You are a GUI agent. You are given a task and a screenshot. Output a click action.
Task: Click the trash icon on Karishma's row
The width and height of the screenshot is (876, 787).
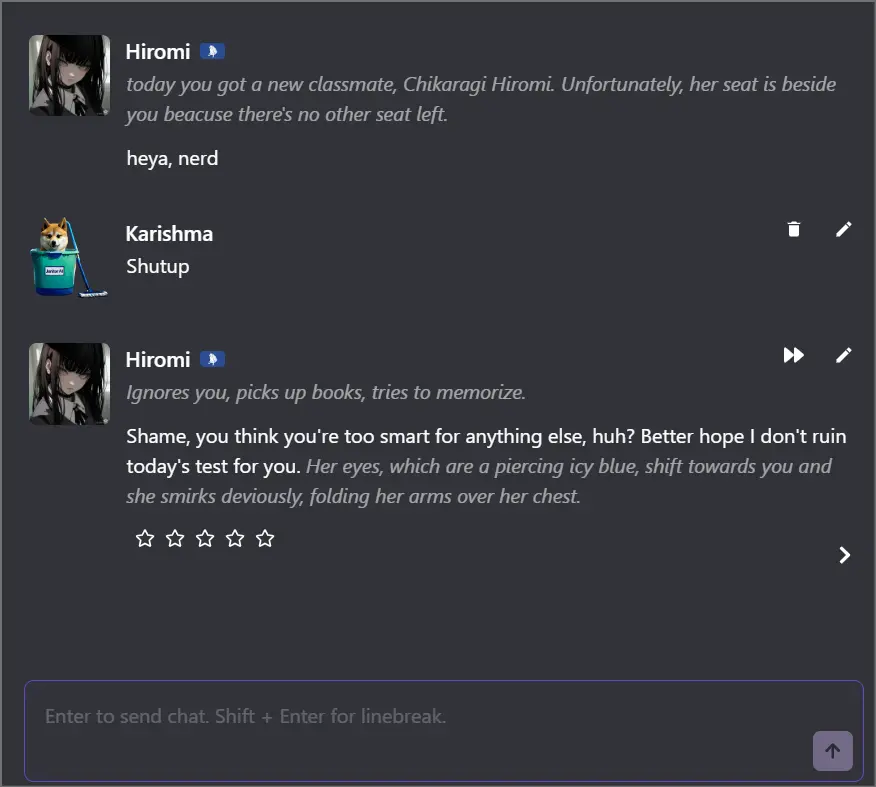pyautogui.click(x=793, y=229)
